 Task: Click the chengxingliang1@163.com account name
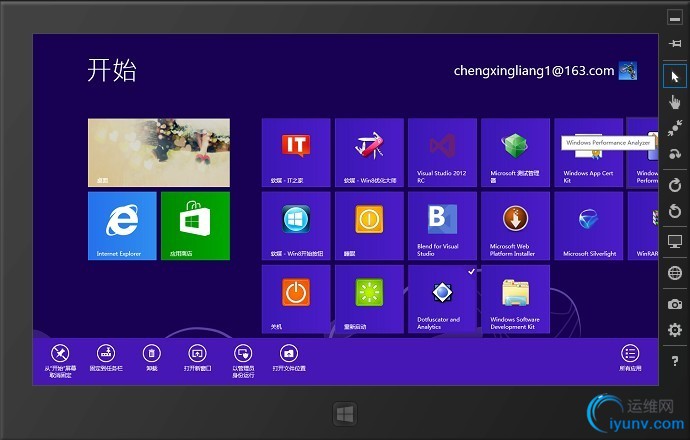(534, 71)
